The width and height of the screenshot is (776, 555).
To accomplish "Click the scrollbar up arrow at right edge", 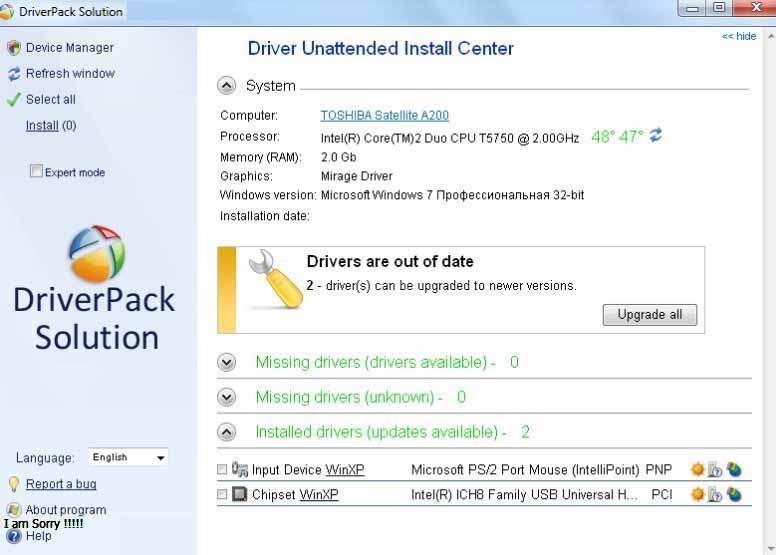I will [x=771, y=36].
